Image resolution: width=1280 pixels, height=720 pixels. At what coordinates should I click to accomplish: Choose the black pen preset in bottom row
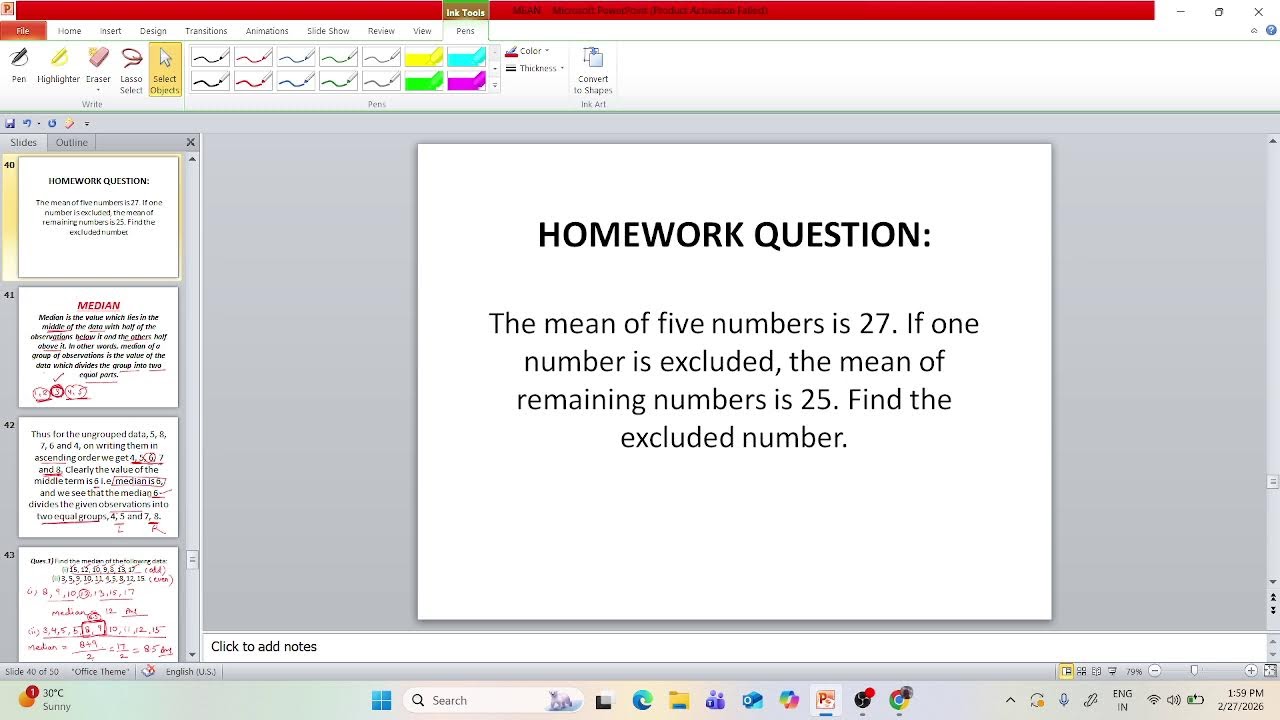210,81
